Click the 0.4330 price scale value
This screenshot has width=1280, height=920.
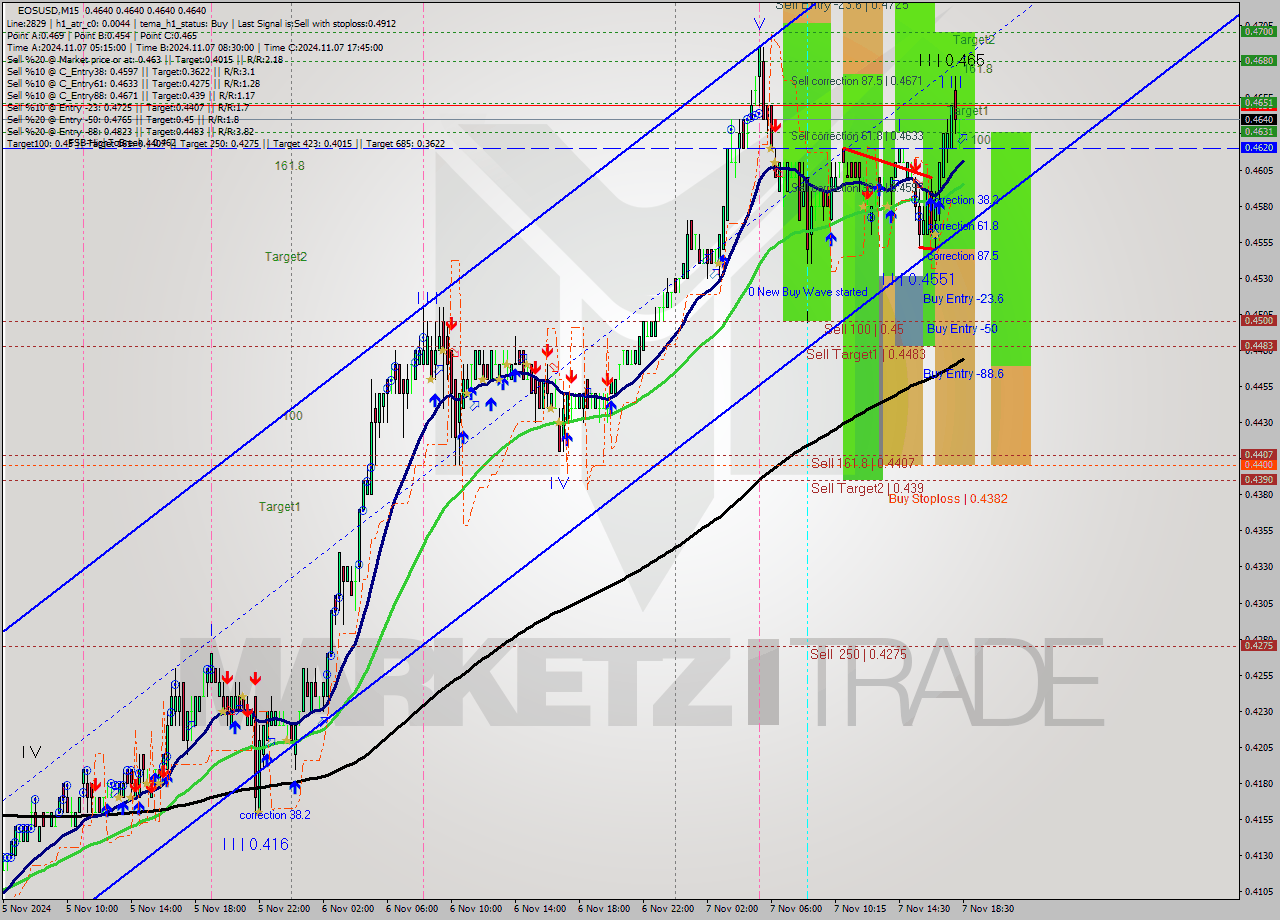(1258, 567)
